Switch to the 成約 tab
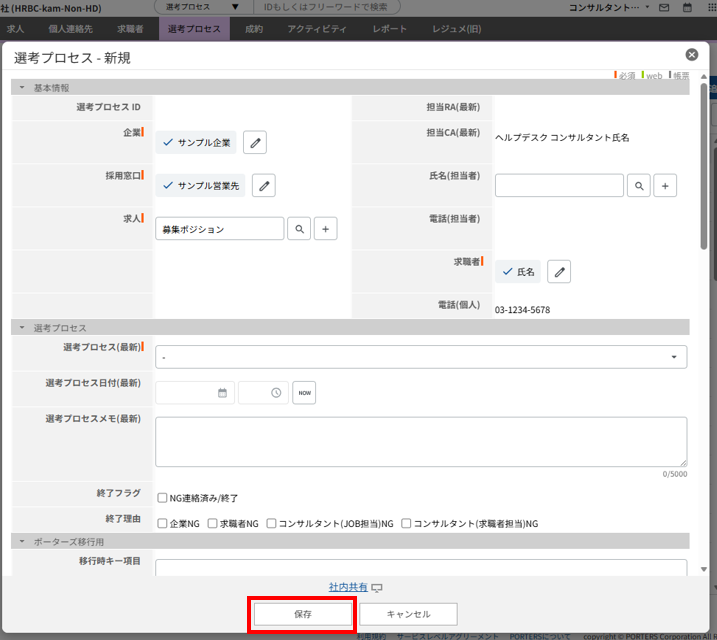This screenshot has width=717, height=640. [253, 30]
